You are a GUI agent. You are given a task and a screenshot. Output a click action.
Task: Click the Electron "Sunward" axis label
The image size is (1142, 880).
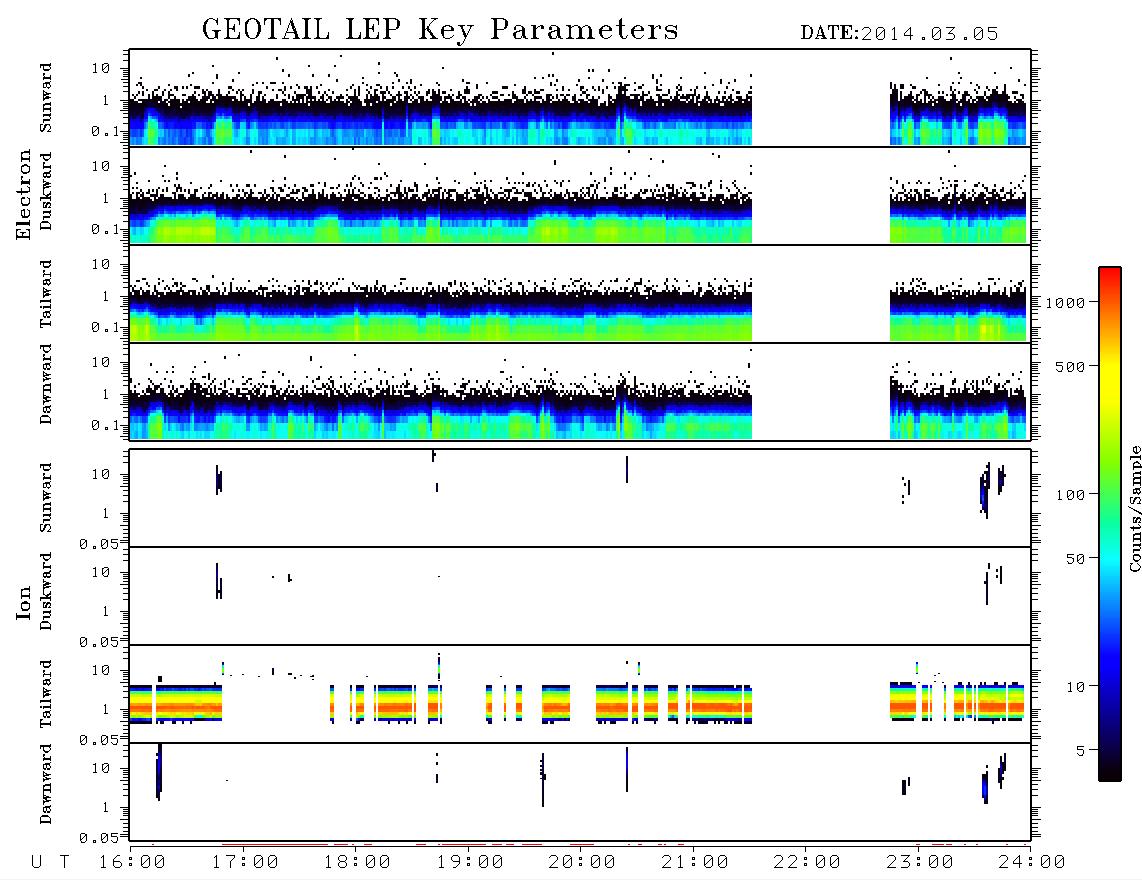[x=46, y=98]
